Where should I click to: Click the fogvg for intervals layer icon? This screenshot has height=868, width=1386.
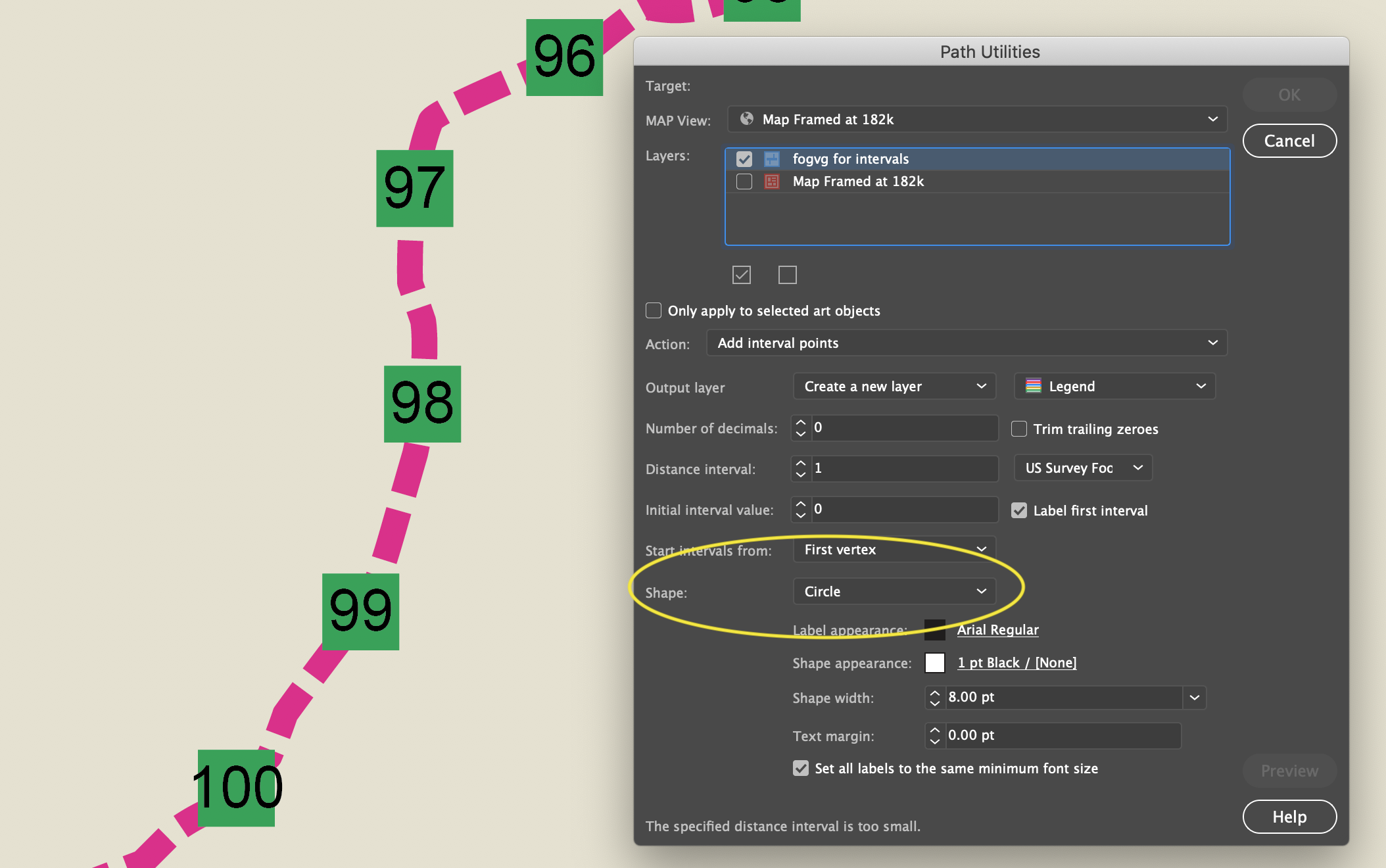coord(772,159)
